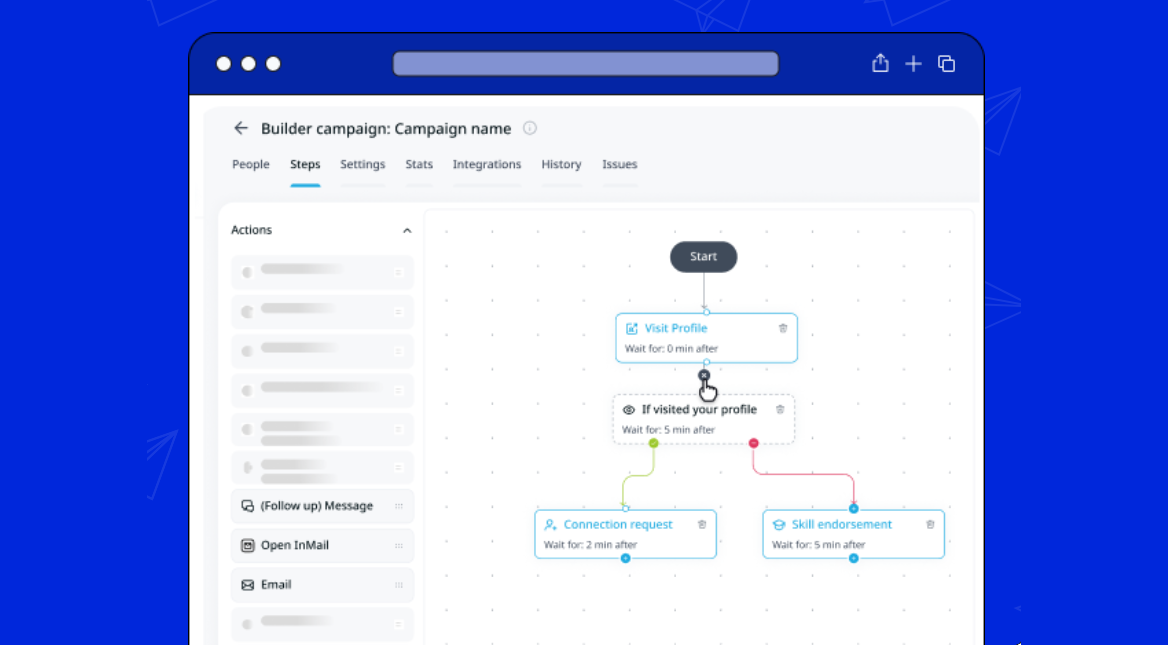
Task: Open the campaign name info icon
Action: click(530, 128)
